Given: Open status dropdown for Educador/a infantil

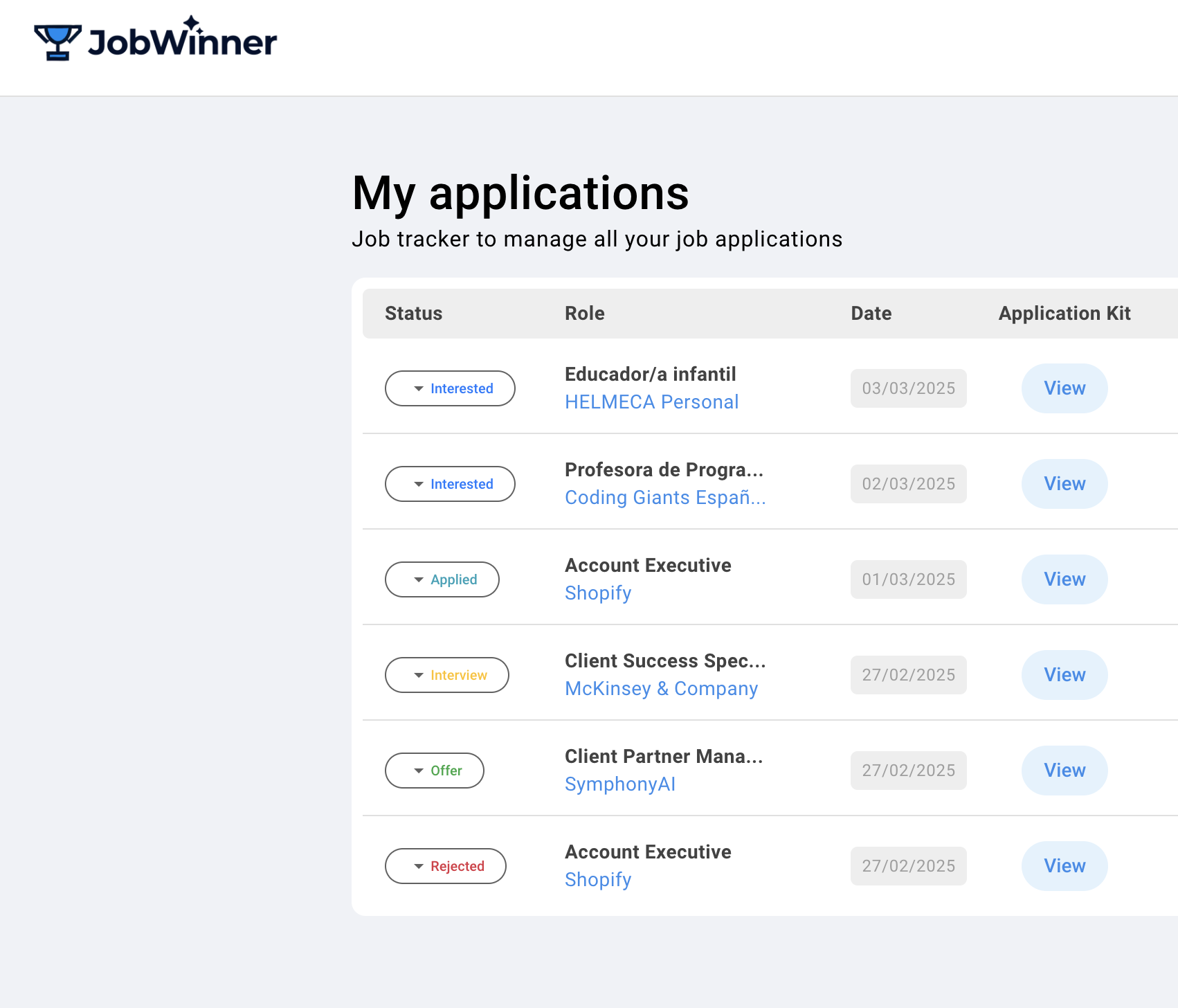Looking at the screenshot, I should click(450, 388).
